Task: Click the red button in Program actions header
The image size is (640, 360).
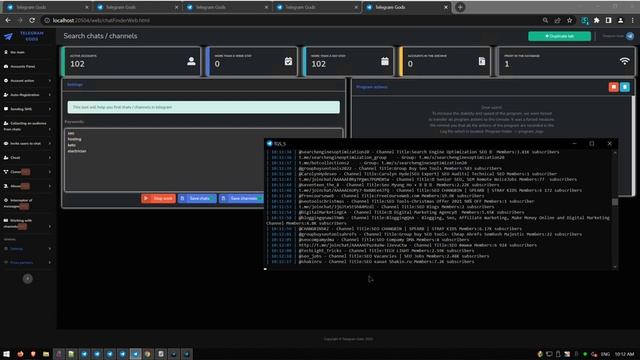Action: click(x=613, y=87)
